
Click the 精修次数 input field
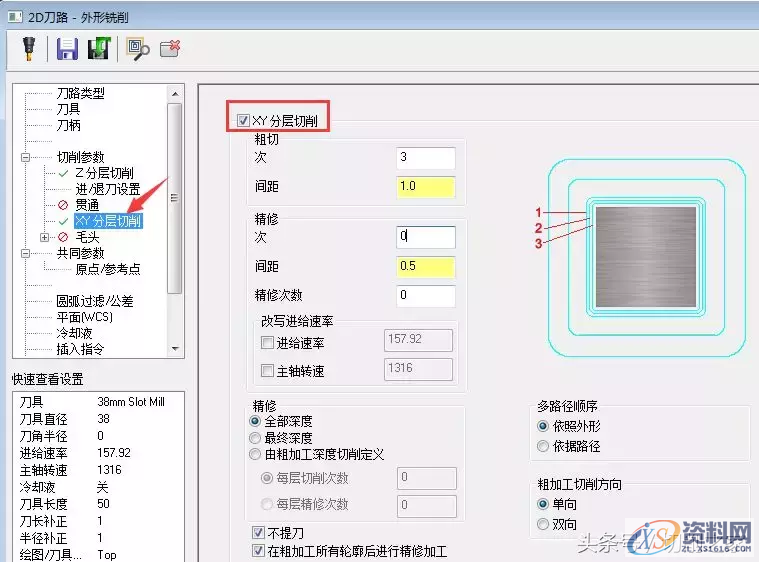(x=425, y=295)
